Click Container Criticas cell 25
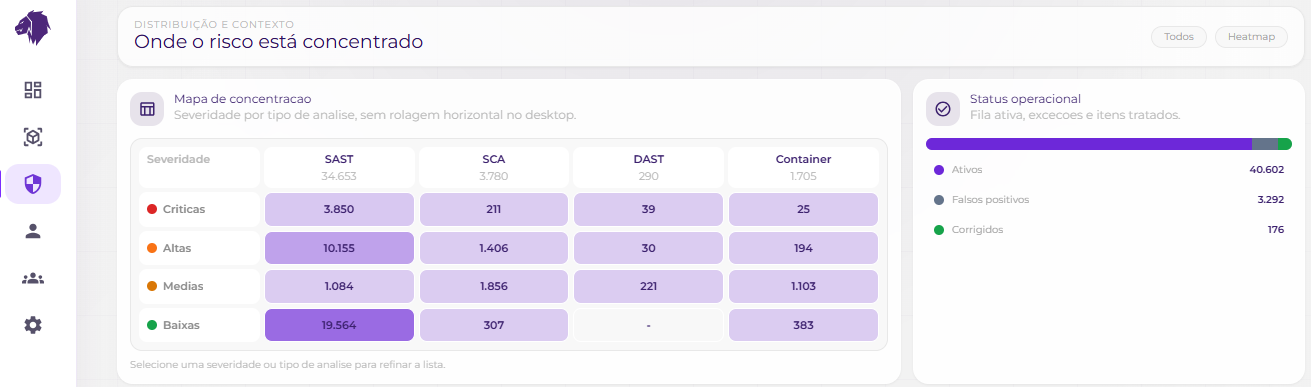This screenshot has width=1311, height=387. (803, 209)
